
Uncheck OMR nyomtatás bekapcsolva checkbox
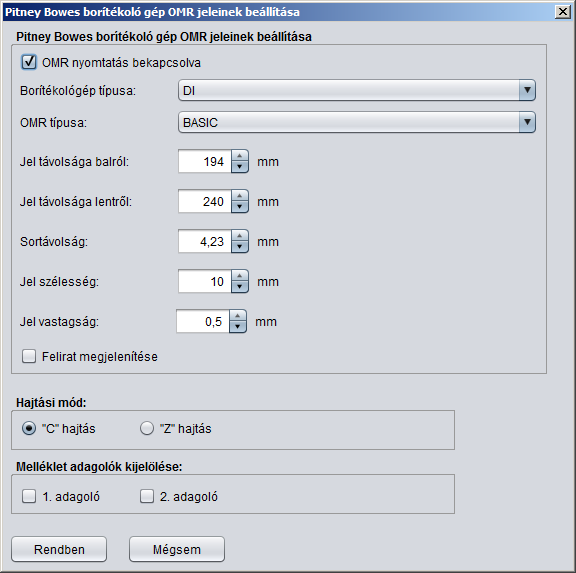(29, 62)
